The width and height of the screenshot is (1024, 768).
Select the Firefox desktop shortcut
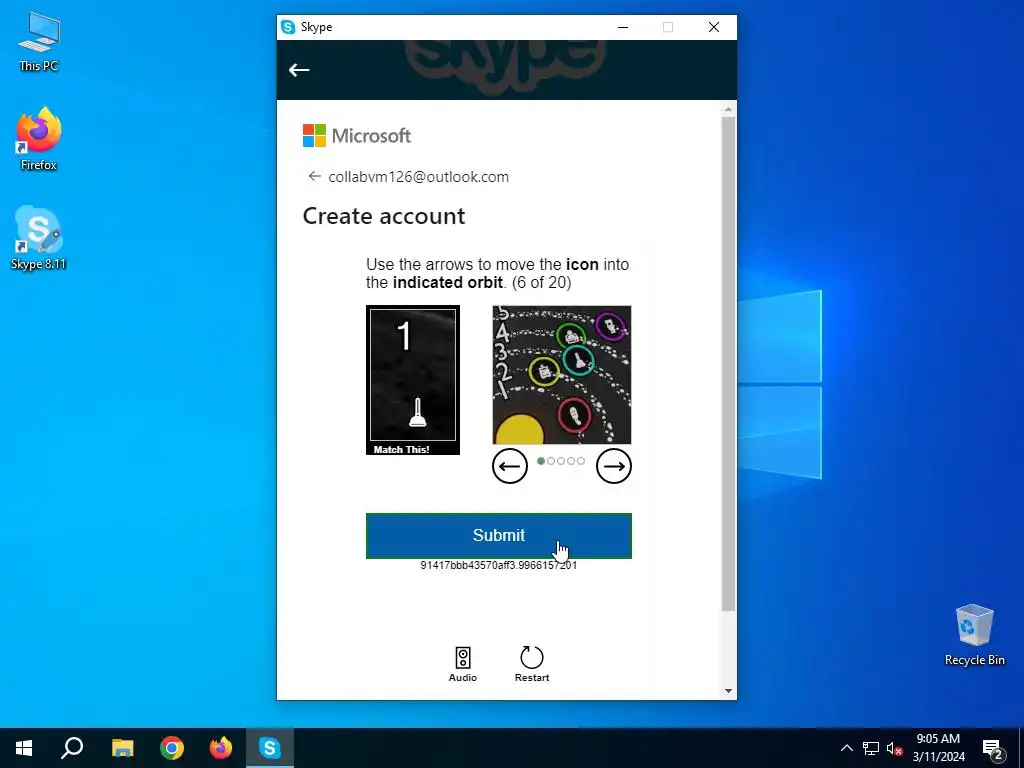coord(39,139)
